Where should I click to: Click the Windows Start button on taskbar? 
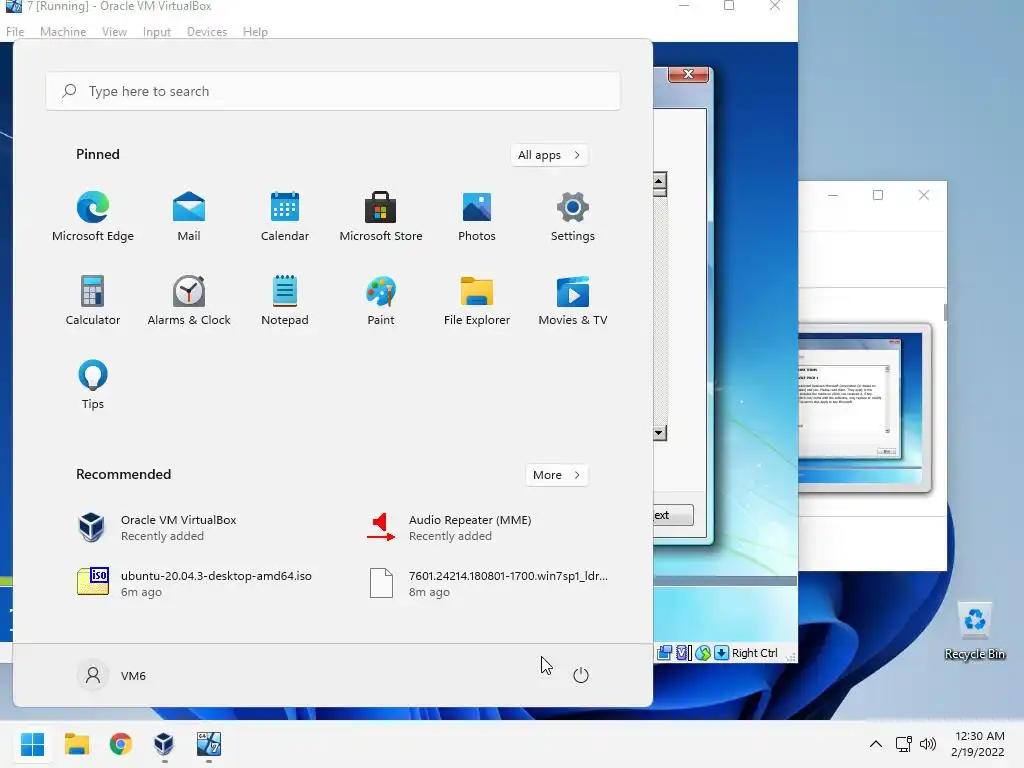(x=33, y=744)
